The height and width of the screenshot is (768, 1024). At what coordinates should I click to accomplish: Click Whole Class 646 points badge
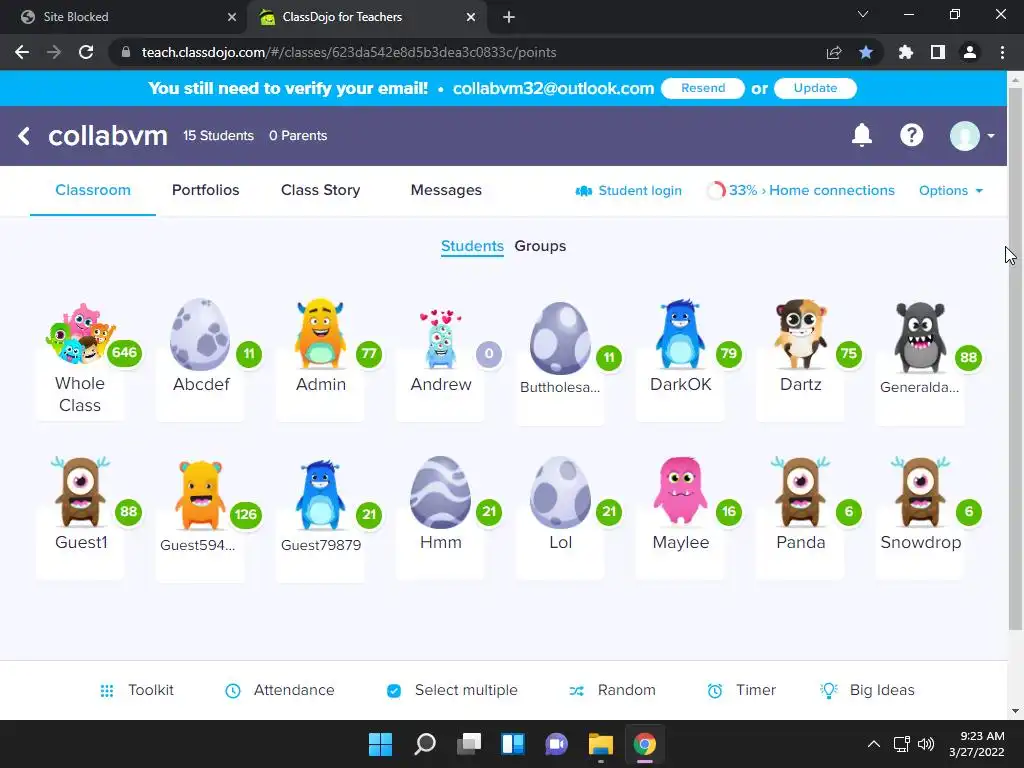(124, 353)
